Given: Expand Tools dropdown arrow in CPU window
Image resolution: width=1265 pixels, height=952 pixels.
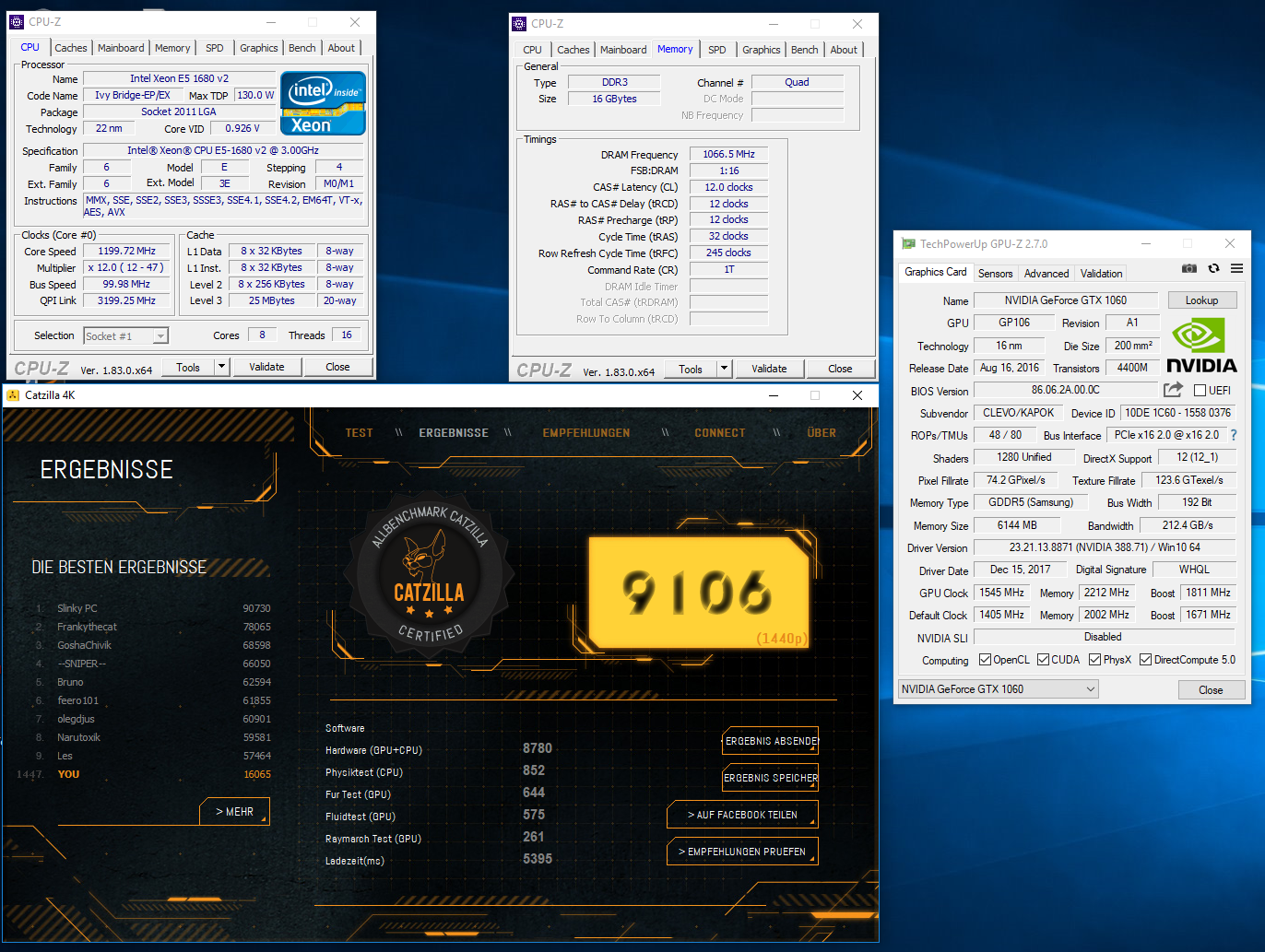Looking at the screenshot, I should 221,367.
